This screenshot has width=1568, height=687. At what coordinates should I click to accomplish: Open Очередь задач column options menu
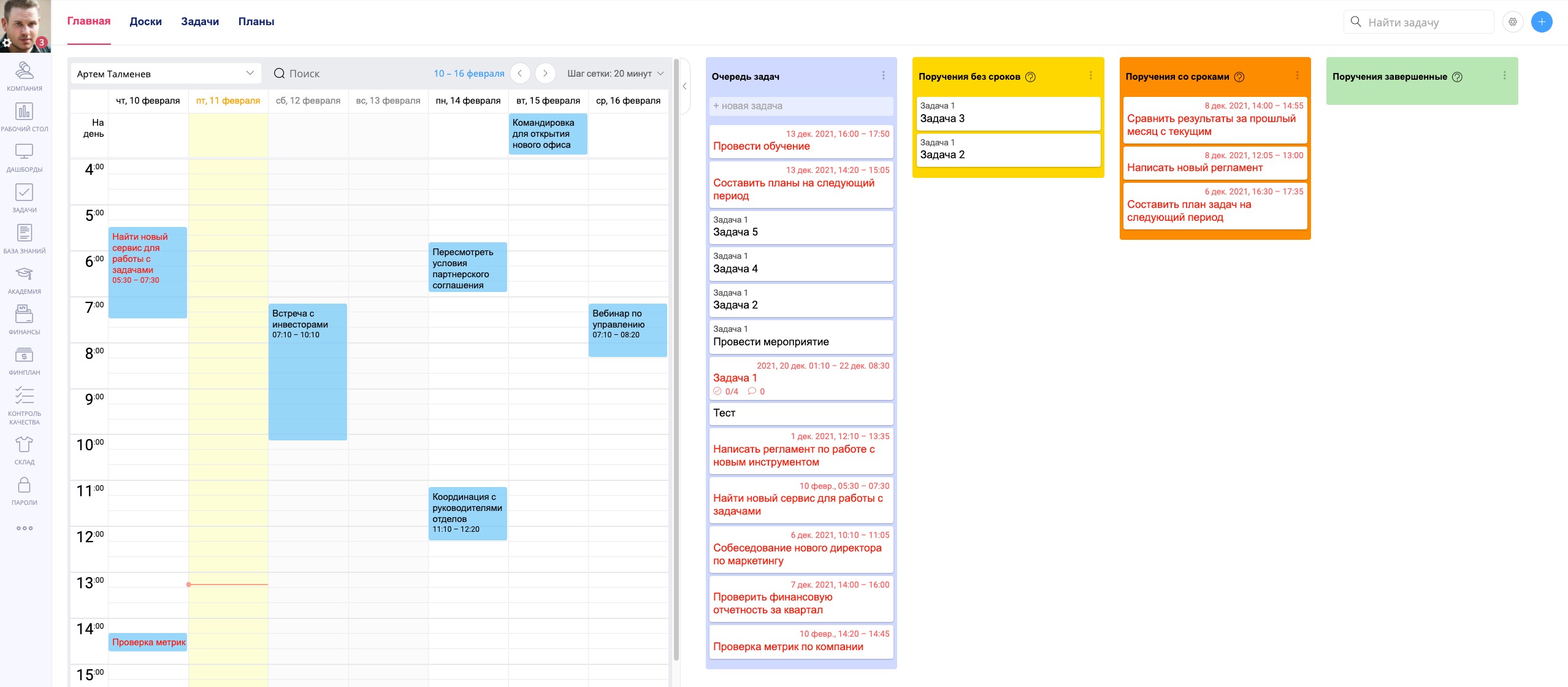[x=883, y=75]
